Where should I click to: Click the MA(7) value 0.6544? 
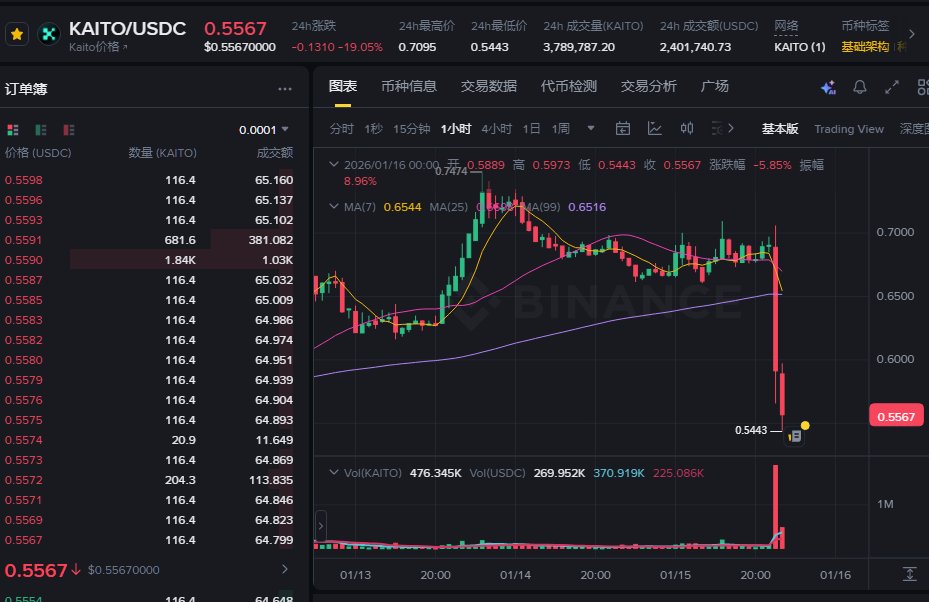click(402, 207)
